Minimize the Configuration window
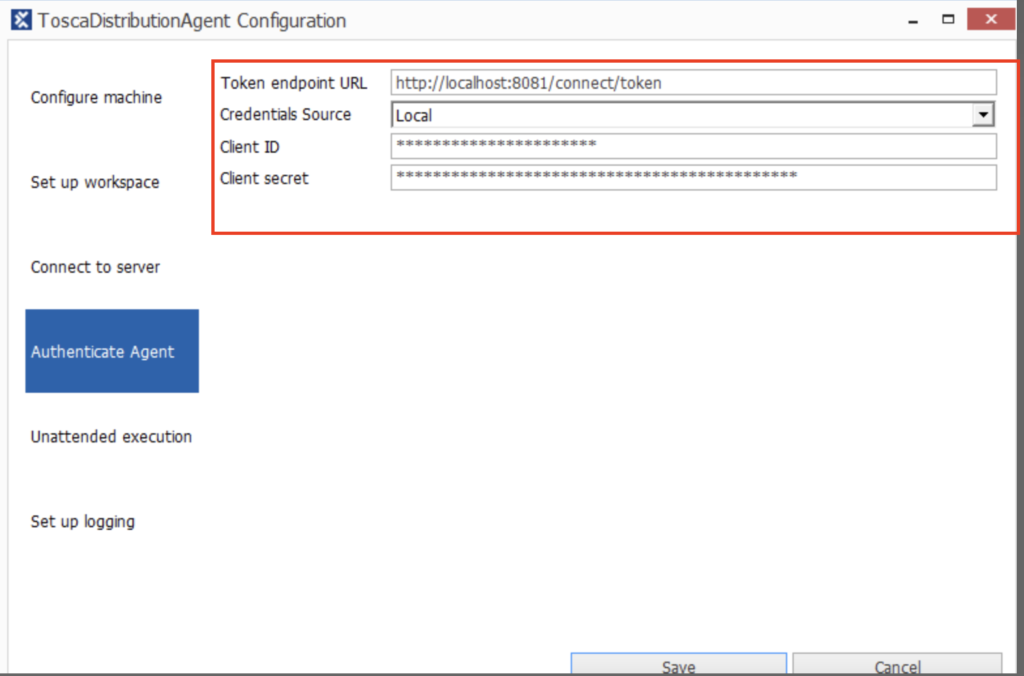 pyautogui.click(x=913, y=20)
